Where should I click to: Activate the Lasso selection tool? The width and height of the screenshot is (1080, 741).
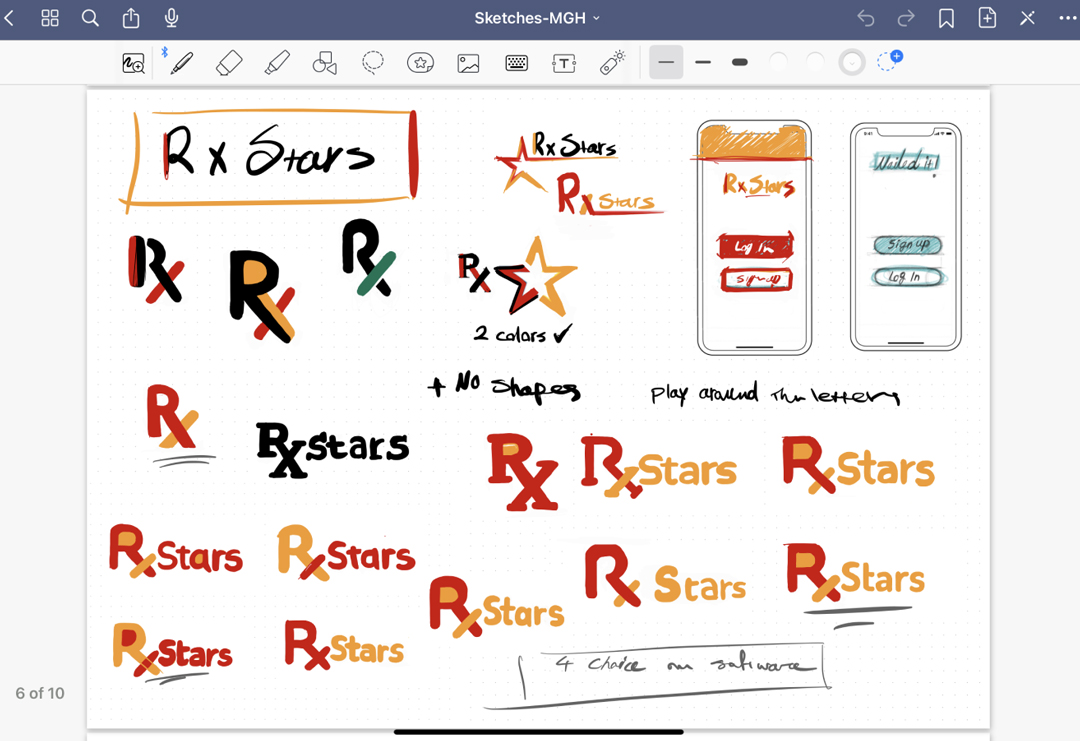pyautogui.click(x=373, y=63)
